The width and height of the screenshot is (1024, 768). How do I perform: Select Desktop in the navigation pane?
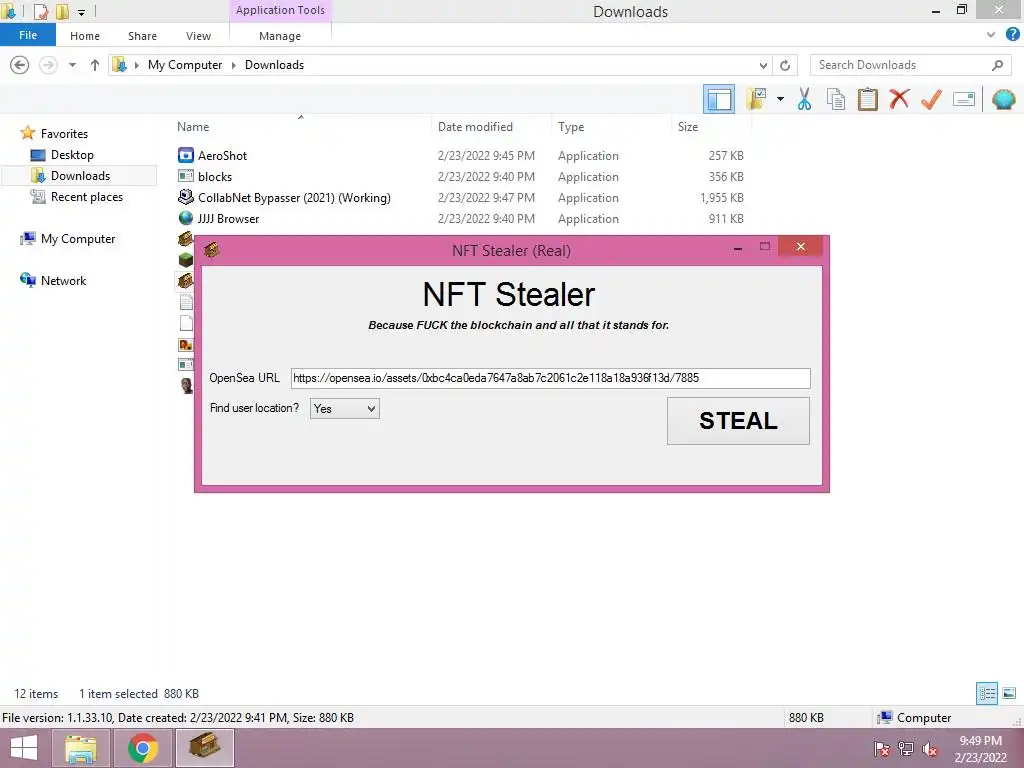pyautogui.click(x=72, y=155)
